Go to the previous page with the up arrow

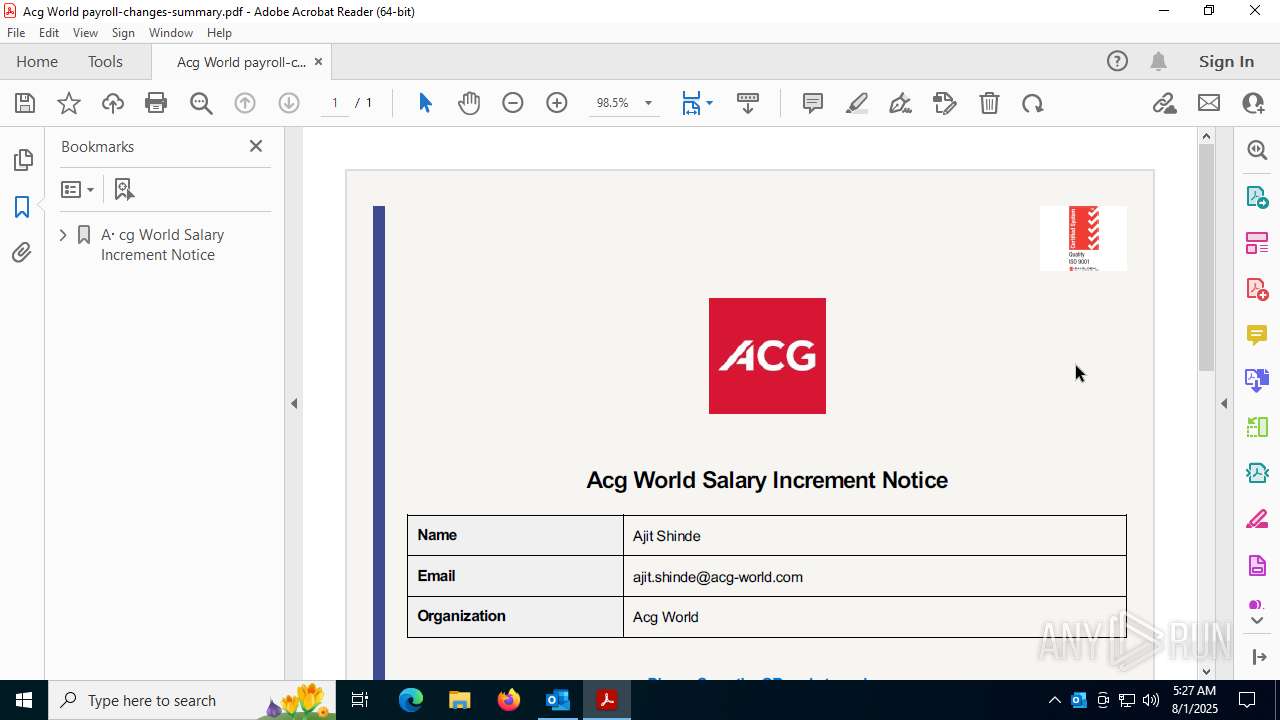245,103
